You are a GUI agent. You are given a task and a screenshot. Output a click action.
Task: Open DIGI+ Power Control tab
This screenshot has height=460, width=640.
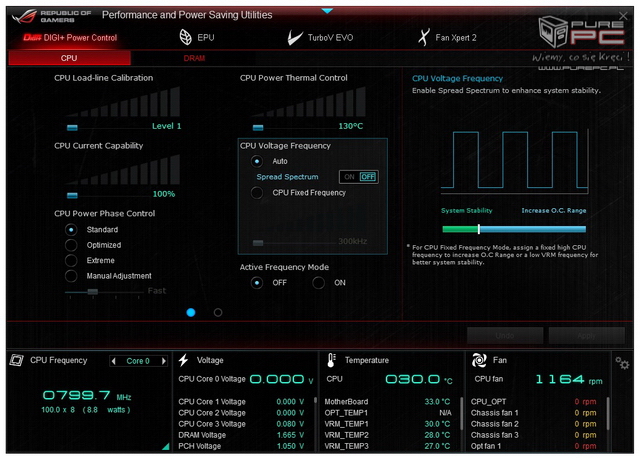(70, 38)
